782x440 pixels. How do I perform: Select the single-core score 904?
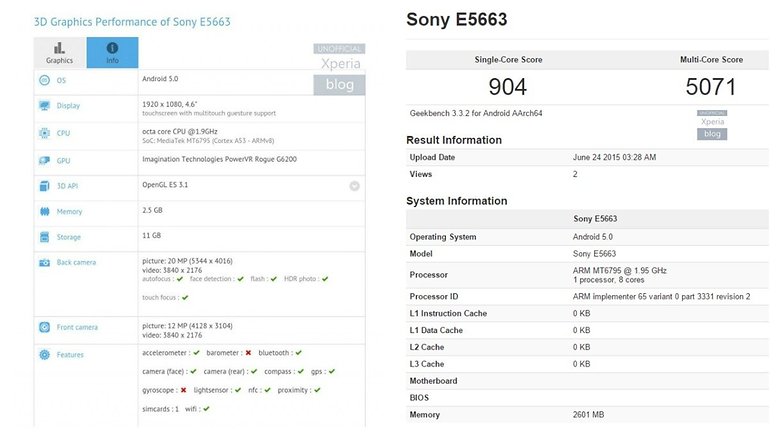point(508,87)
